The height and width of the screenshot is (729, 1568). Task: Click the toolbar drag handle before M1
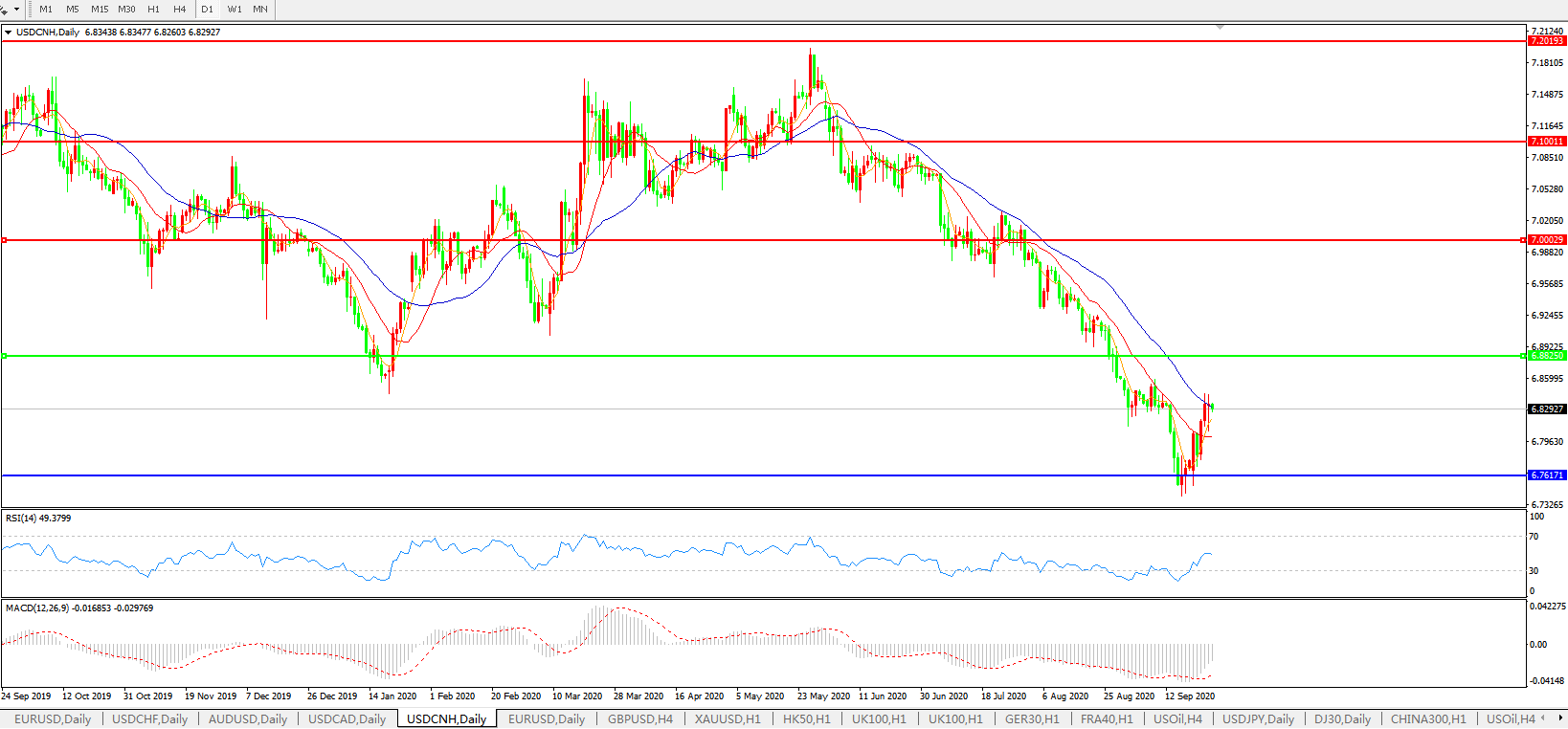(30, 9)
